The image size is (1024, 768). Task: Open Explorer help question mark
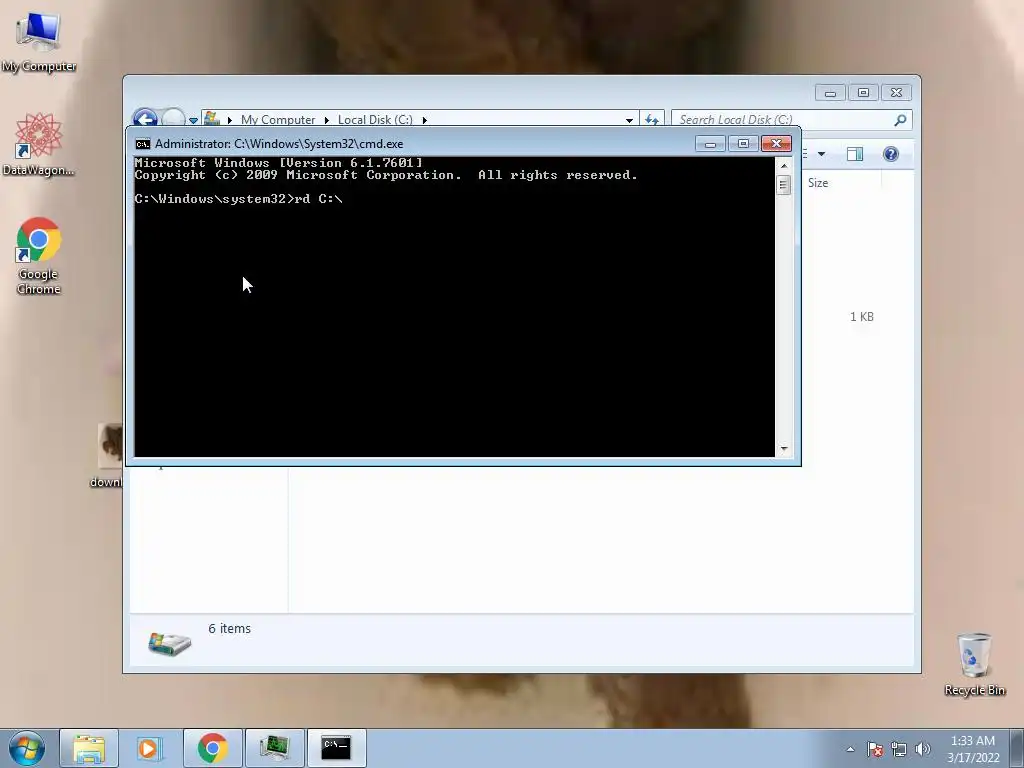[x=891, y=154]
